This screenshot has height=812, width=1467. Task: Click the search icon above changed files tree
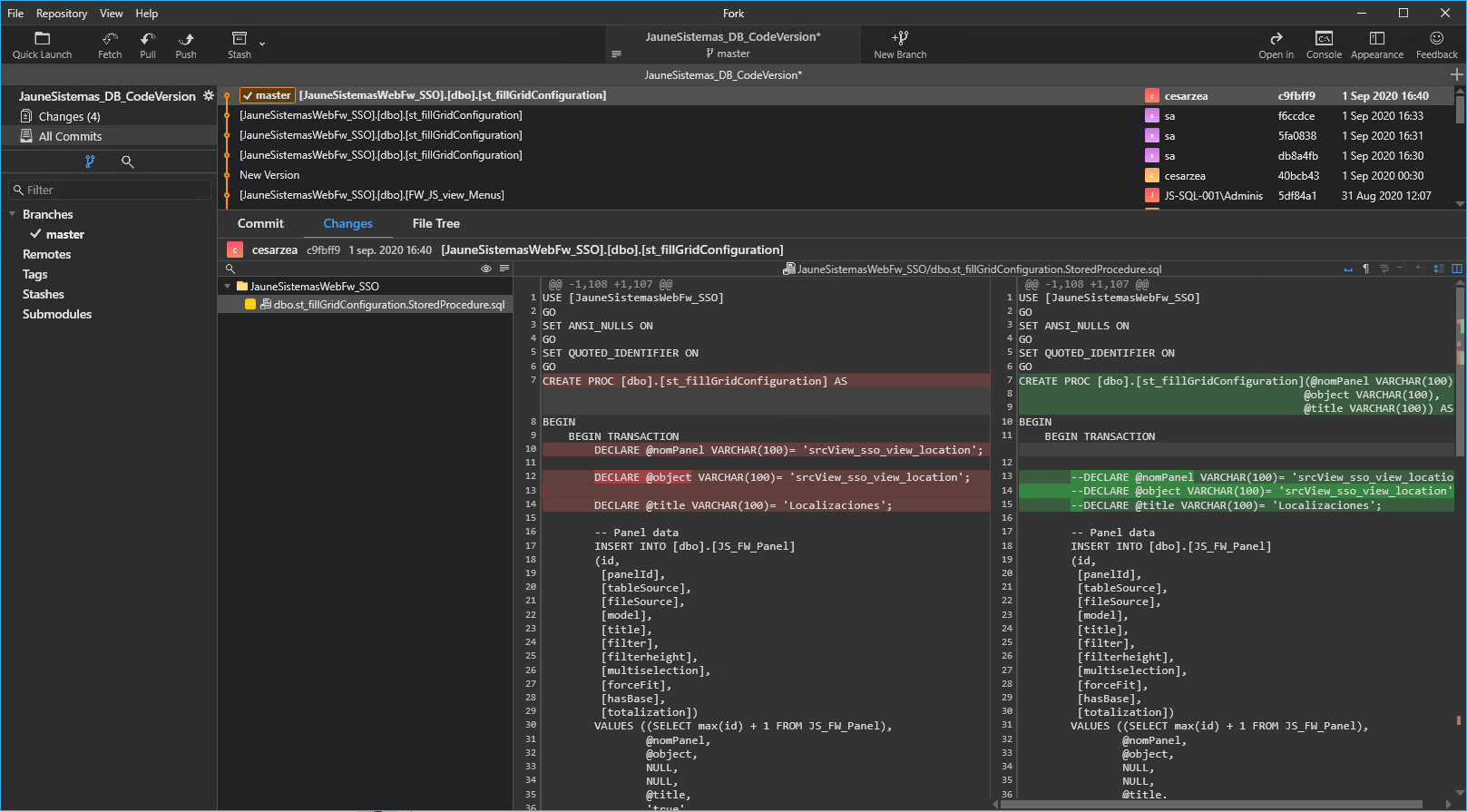pos(230,269)
